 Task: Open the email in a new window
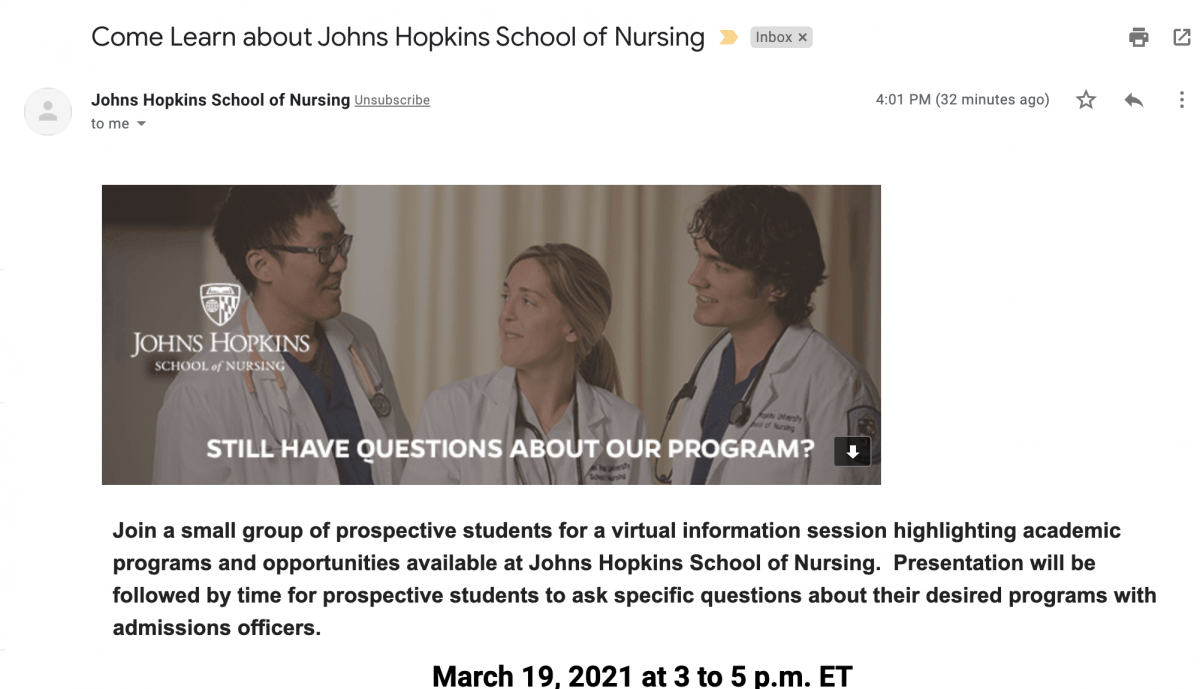[x=1182, y=38]
